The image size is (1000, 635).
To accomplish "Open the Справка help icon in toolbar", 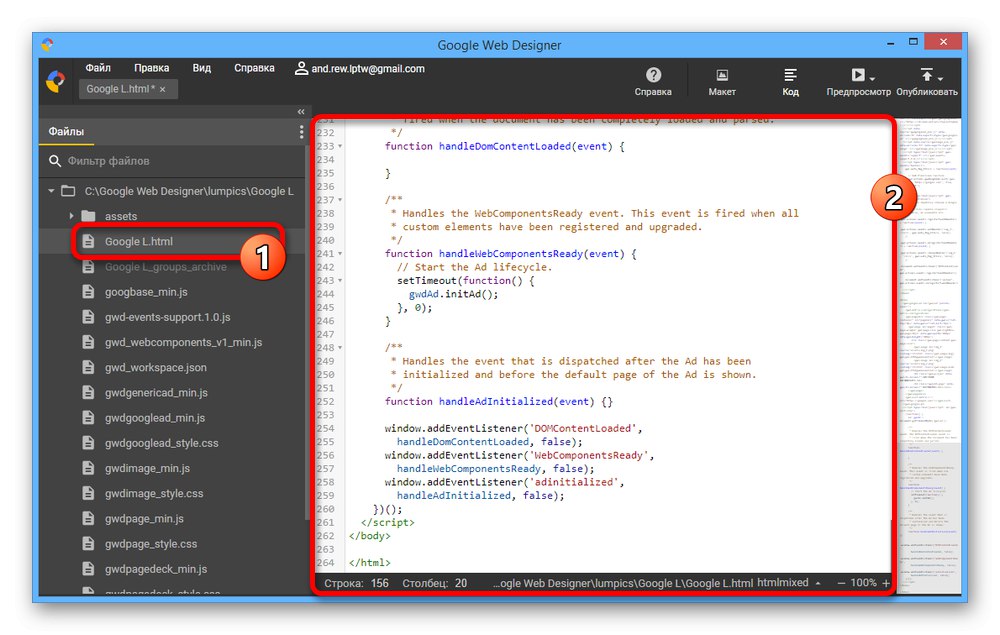I will pos(653,82).
